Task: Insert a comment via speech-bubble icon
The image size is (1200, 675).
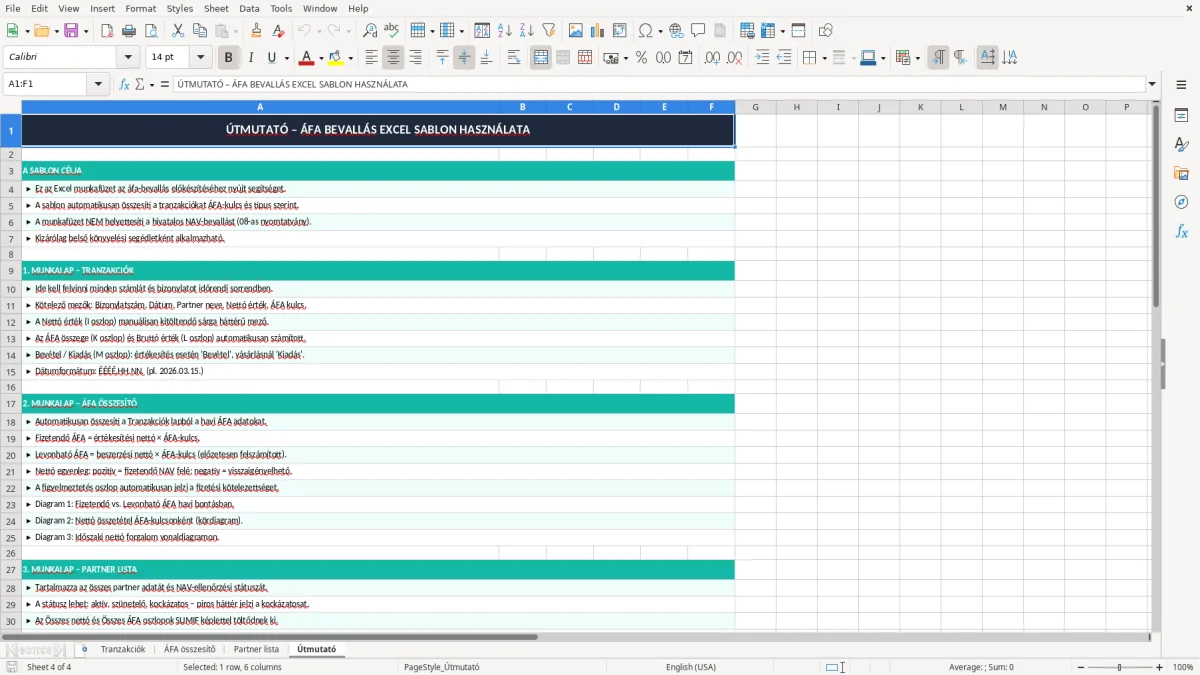Action: 698,31
